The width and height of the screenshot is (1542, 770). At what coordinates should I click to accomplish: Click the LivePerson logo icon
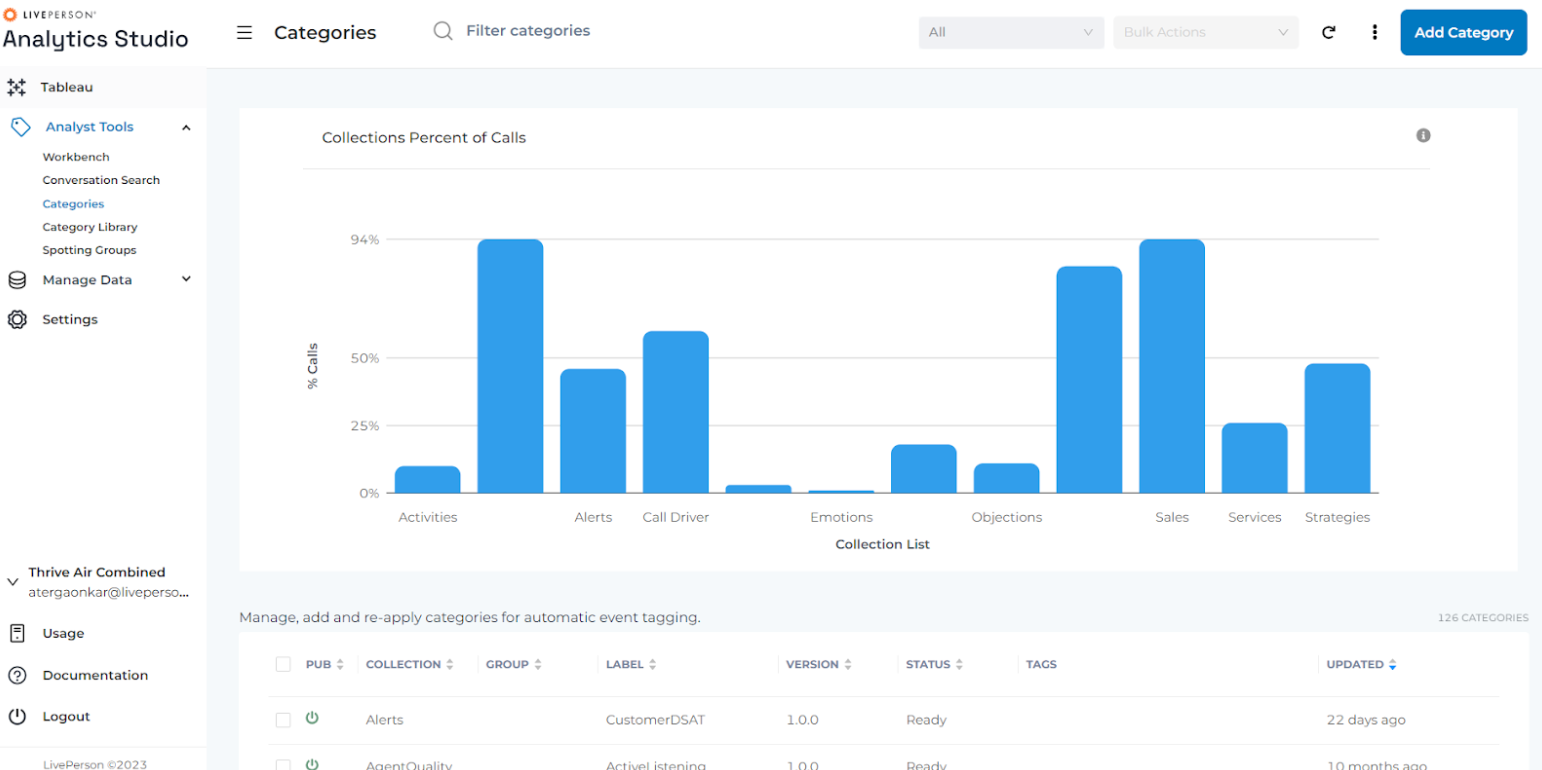pos(10,15)
